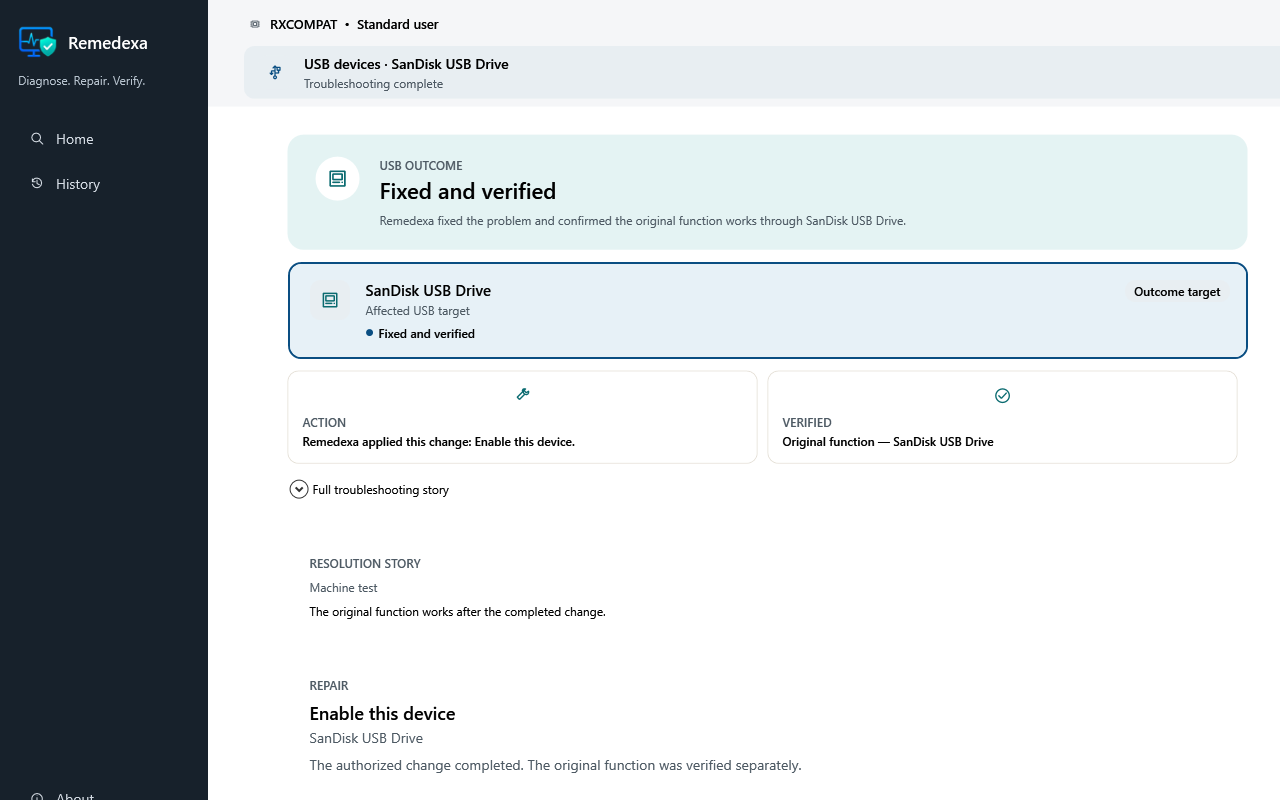Viewport: 1280px width, 800px height.
Task: Click the Full troubleshooting story chevron
Action: tap(298, 489)
